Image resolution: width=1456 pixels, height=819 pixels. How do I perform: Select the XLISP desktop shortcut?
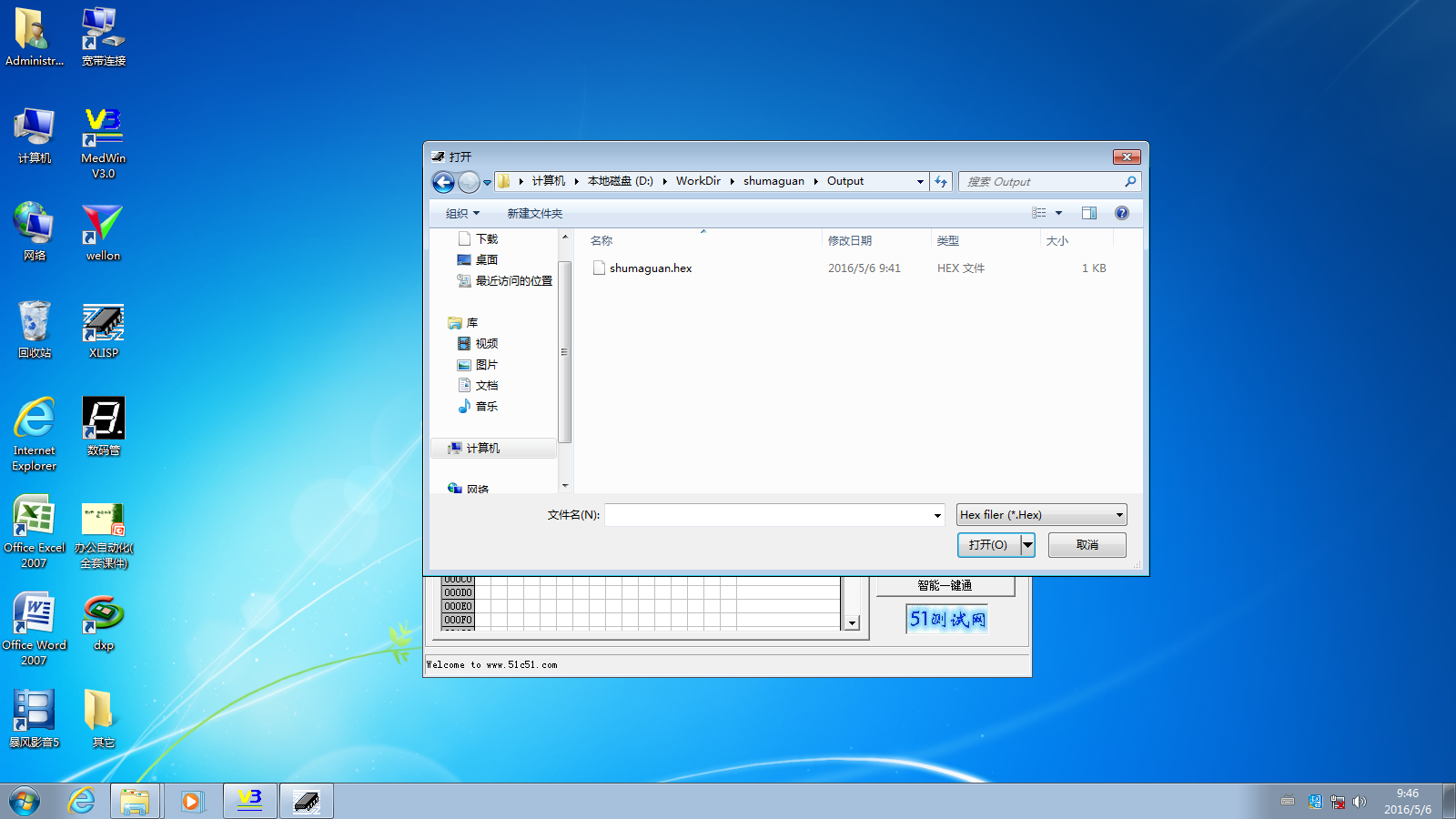(x=103, y=331)
